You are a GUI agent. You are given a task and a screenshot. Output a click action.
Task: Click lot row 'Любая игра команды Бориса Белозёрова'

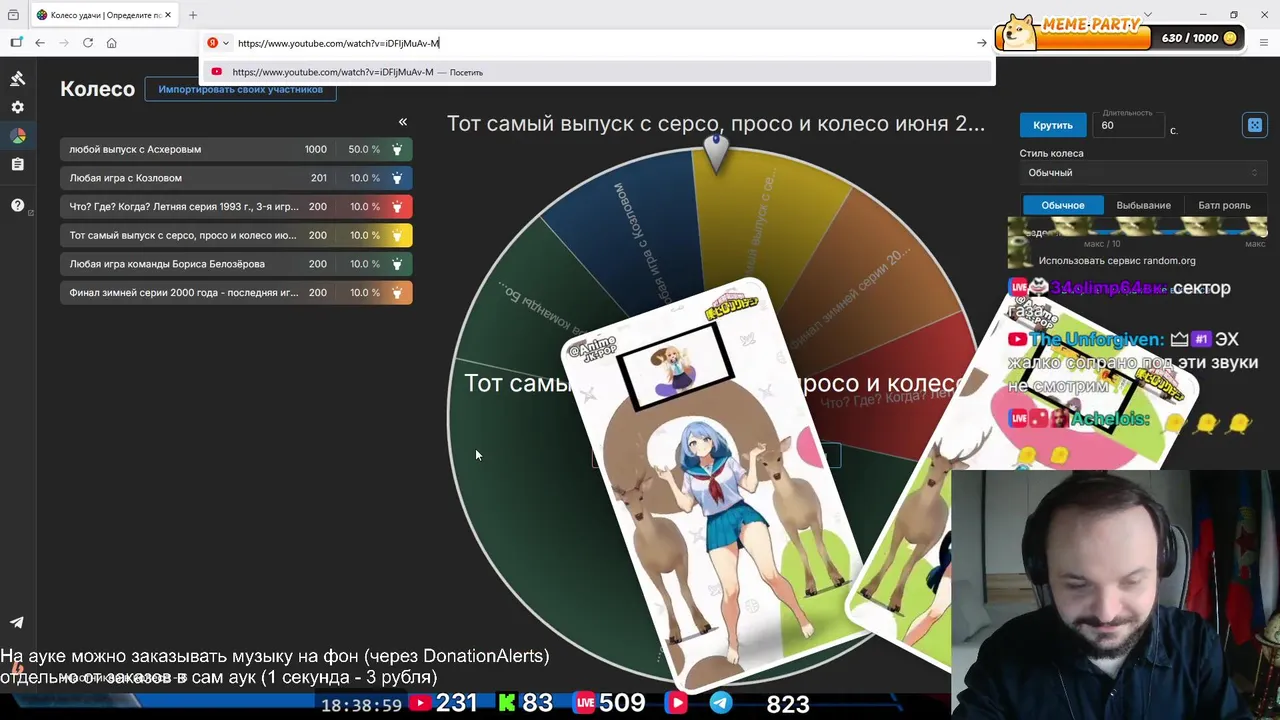coord(236,264)
